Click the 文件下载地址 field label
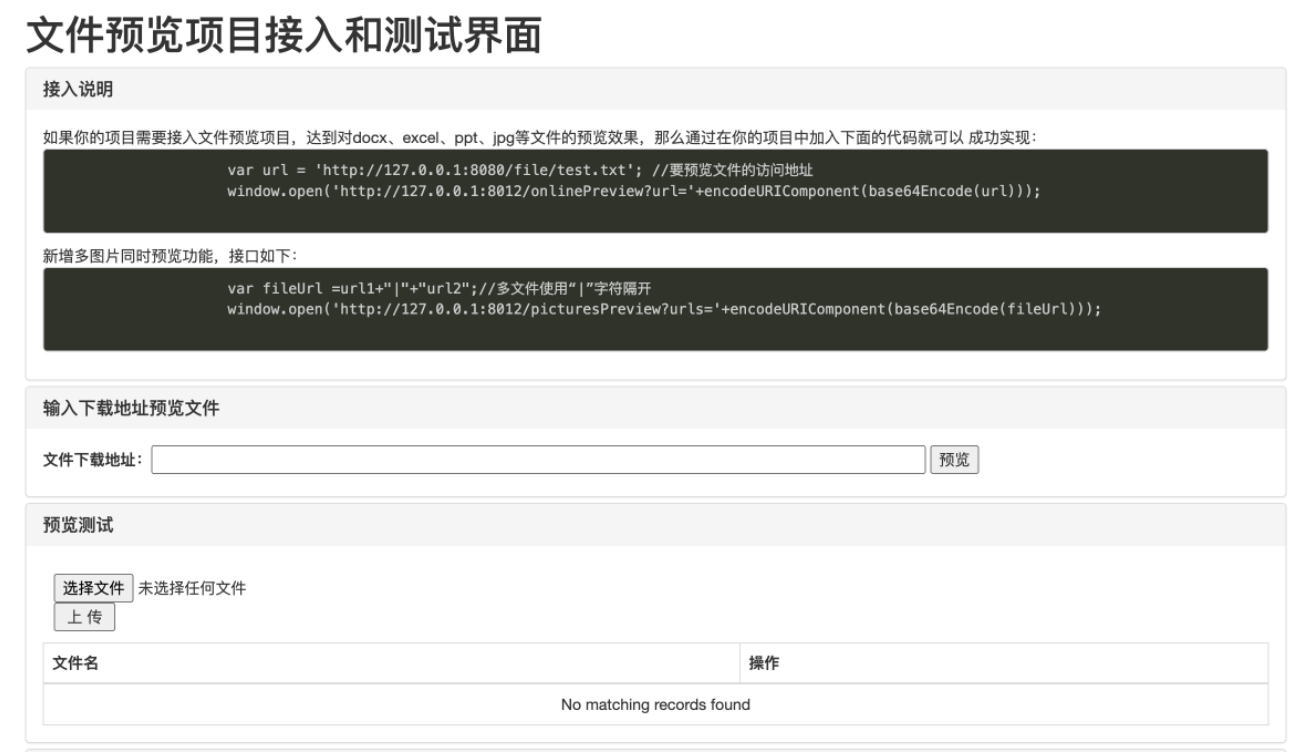 click(x=93, y=460)
